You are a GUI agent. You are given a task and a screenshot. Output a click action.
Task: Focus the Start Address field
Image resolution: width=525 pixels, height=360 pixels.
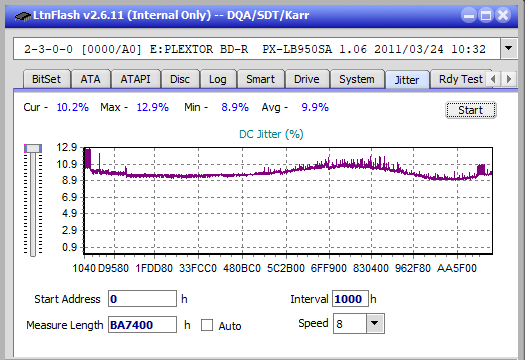coord(142,299)
